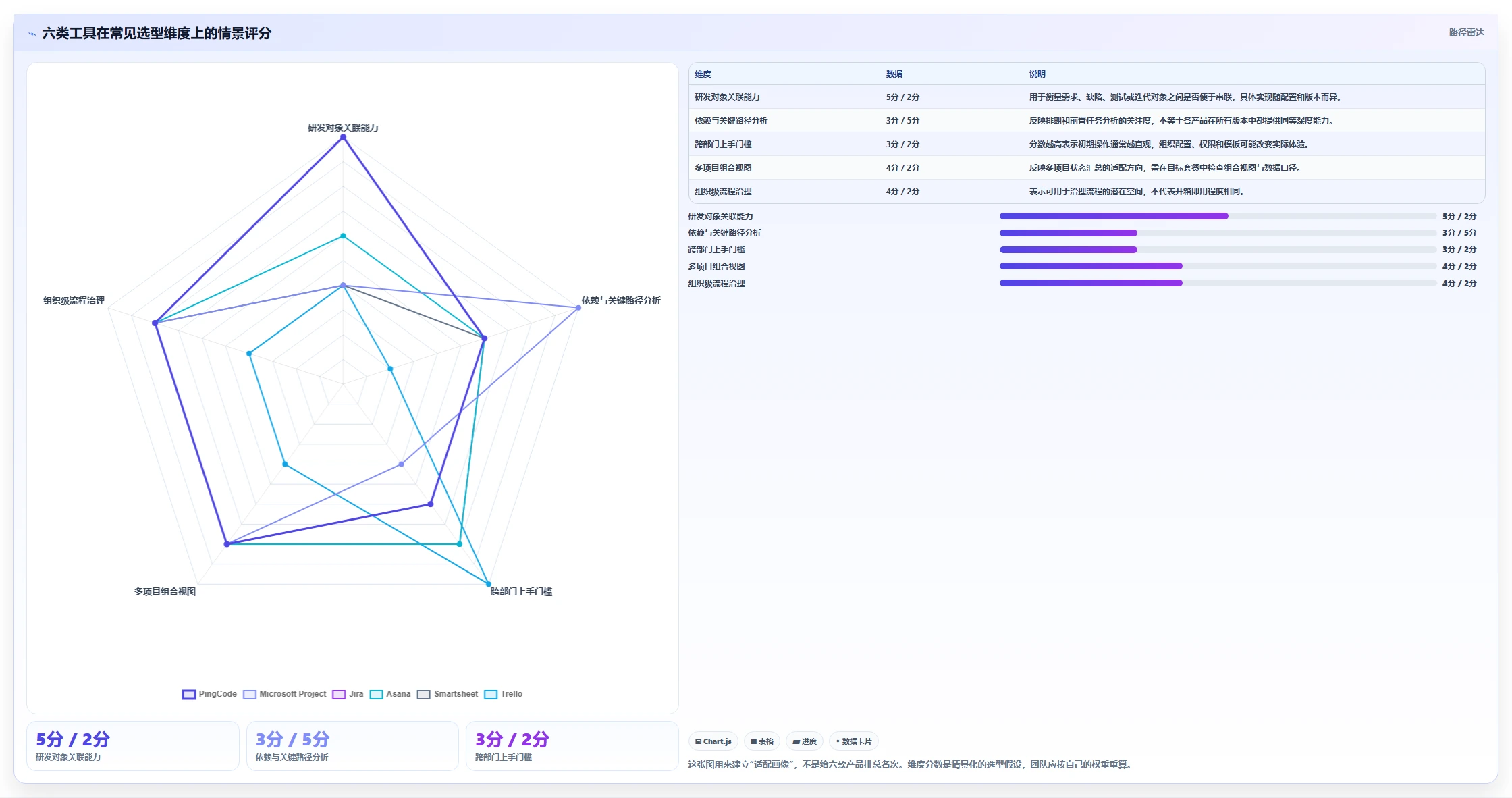
Task: Open the 跨部门上手门槛 data card
Action: 572,746
